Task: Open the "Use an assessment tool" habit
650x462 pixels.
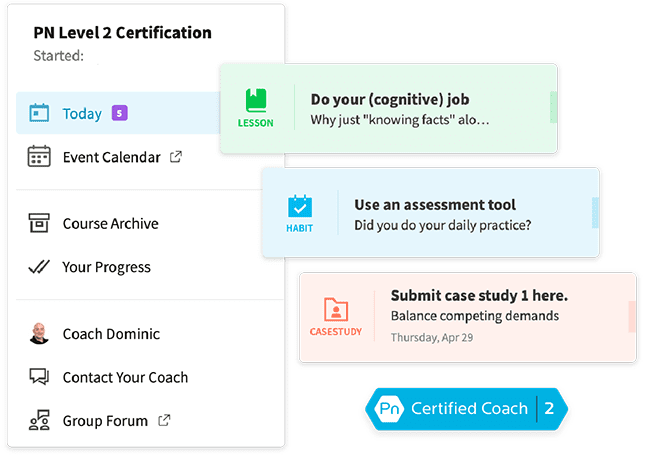Action: 435,205
